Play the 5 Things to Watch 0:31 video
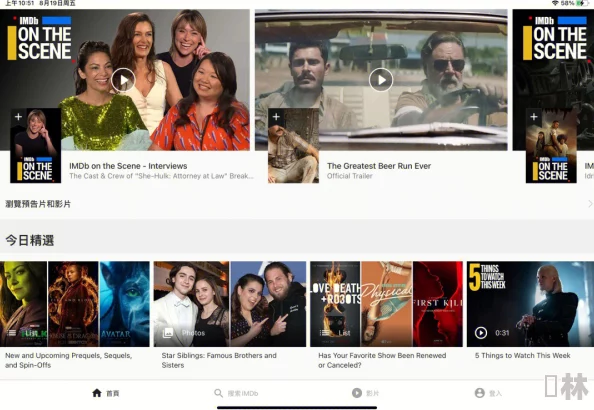594x410 pixels. [x=481, y=333]
